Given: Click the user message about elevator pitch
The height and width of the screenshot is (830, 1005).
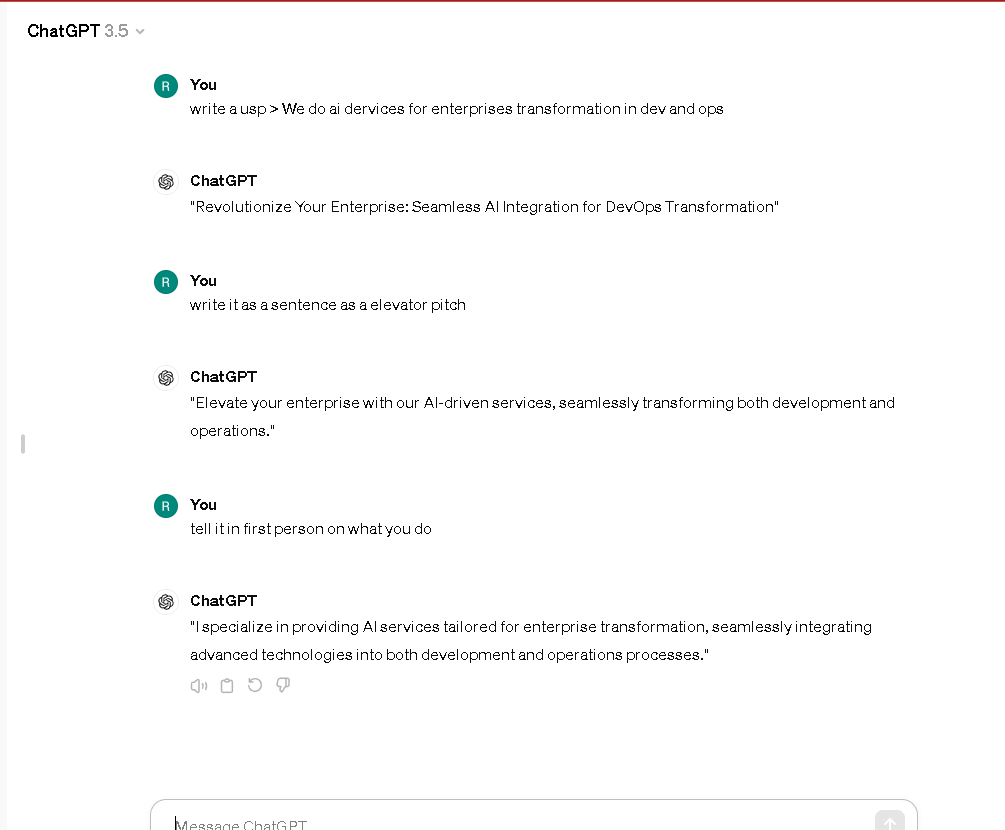Looking at the screenshot, I should (328, 305).
